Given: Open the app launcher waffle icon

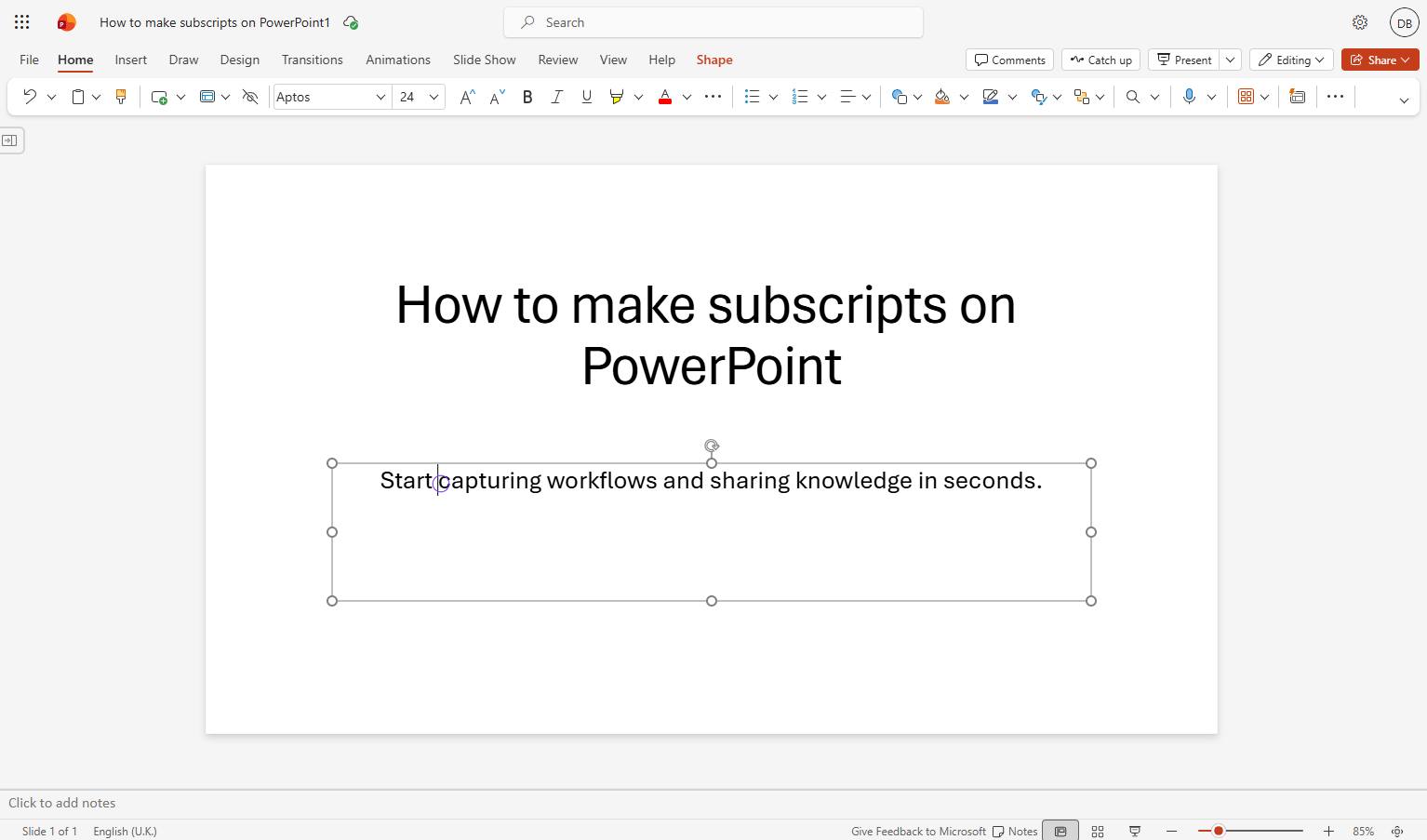Looking at the screenshot, I should point(22,22).
